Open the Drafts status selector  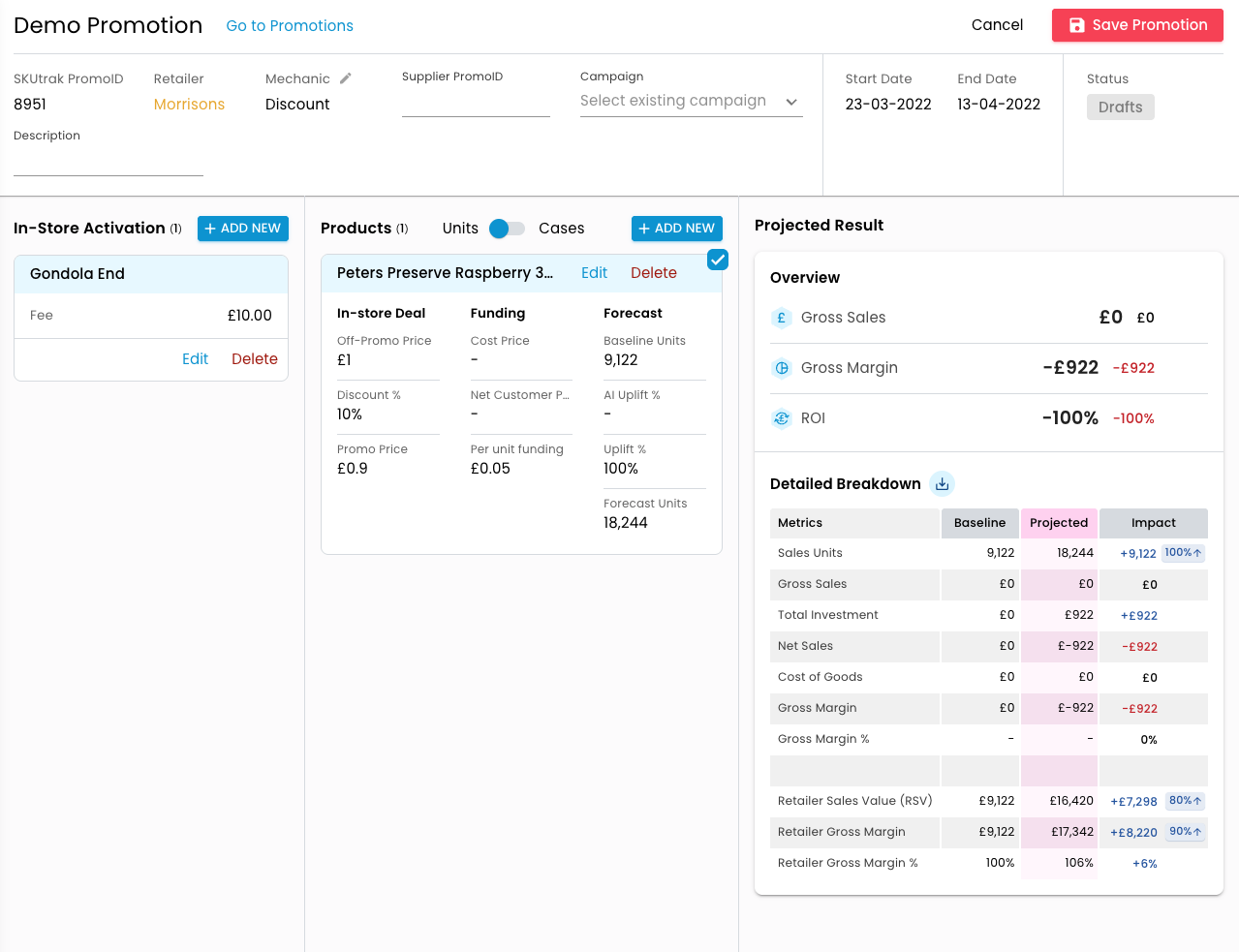tap(1120, 107)
